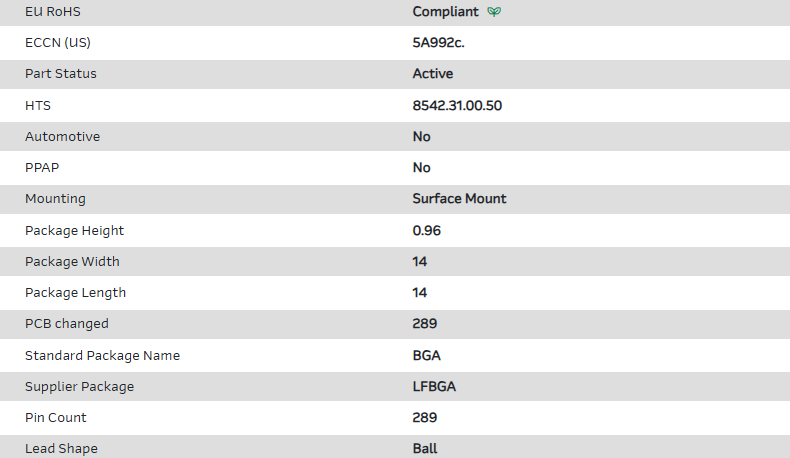Select the value 14 for Package Length
Image resolution: width=790 pixels, height=458 pixels.
coord(420,292)
